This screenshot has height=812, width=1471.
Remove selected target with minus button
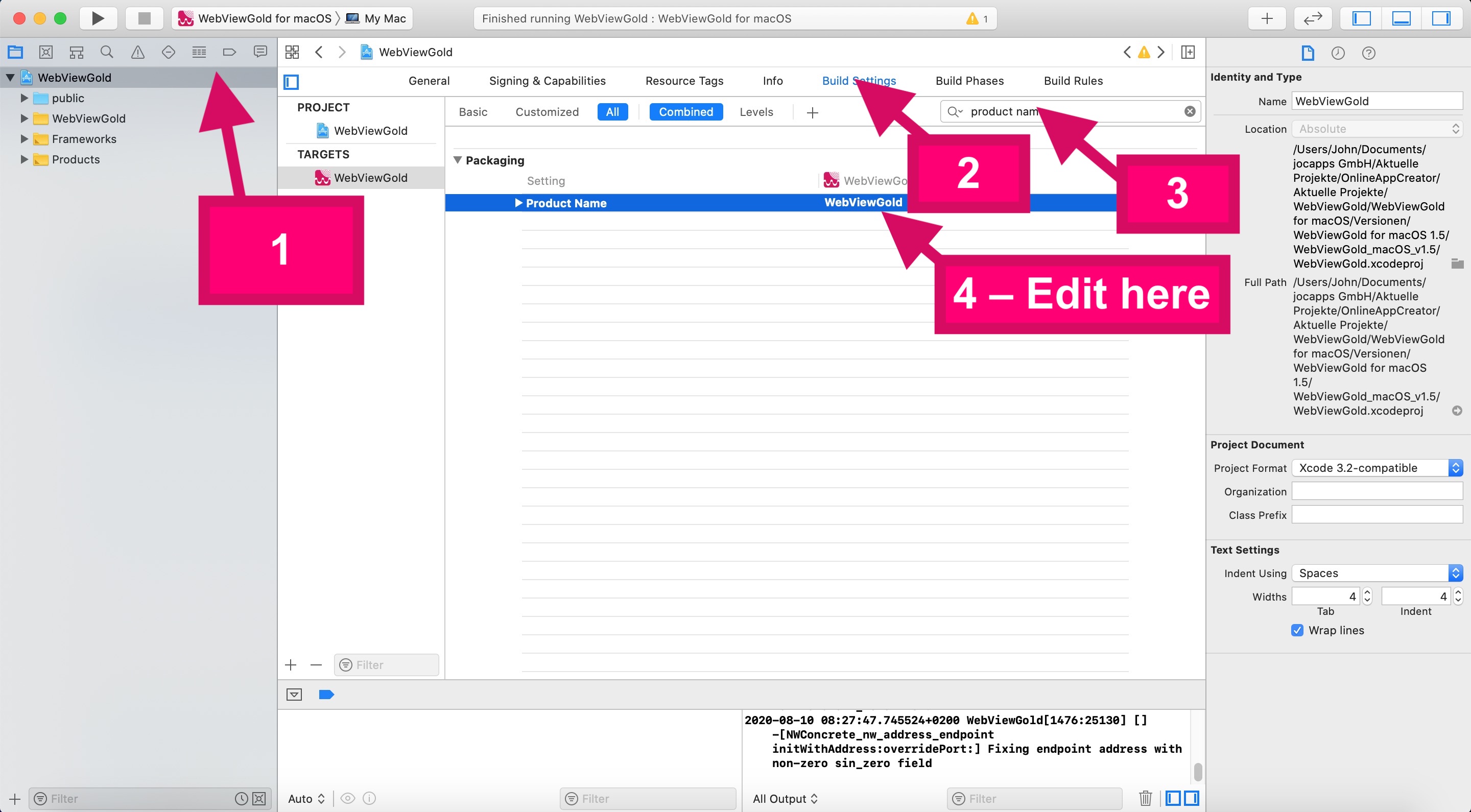click(x=316, y=665)
